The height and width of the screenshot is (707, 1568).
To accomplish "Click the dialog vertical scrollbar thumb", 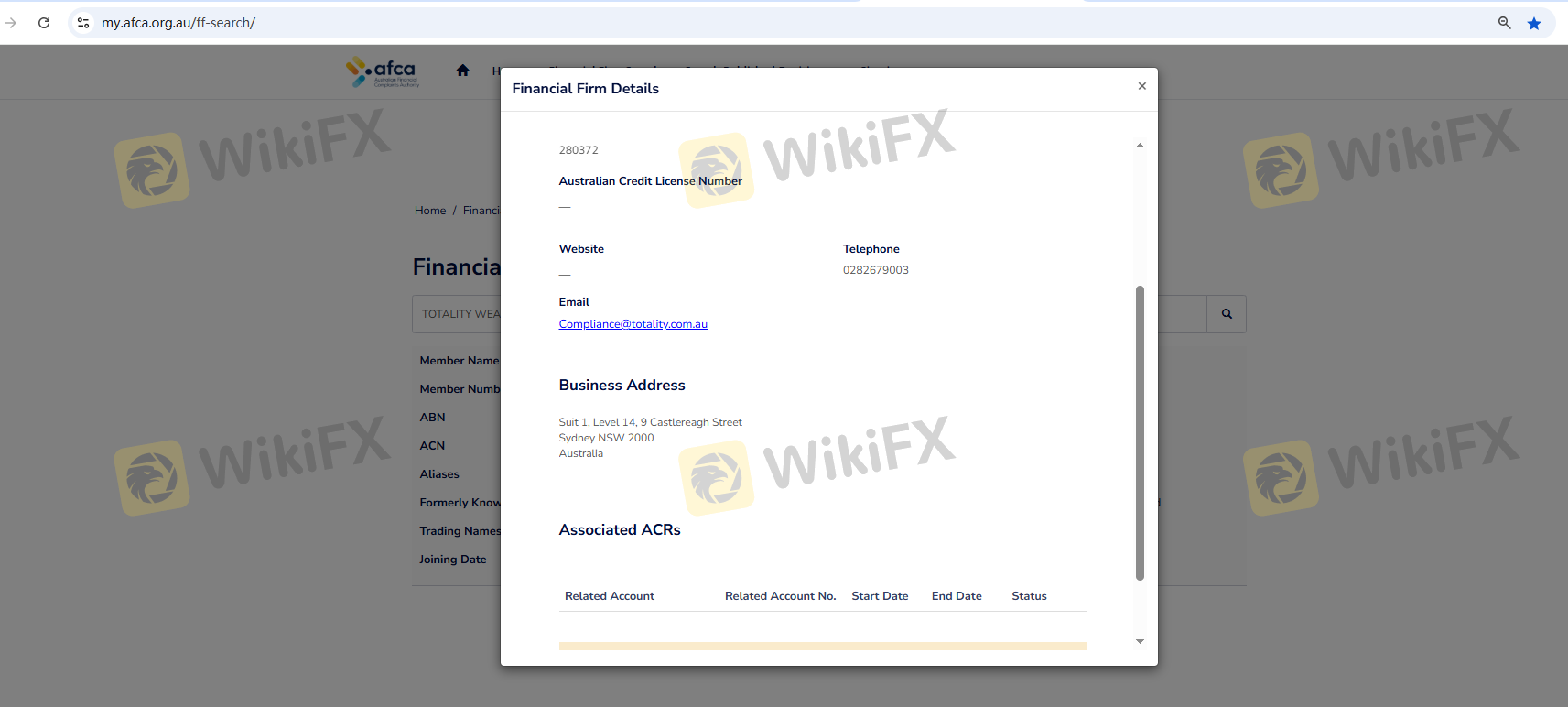I will tap(1140, 432).
